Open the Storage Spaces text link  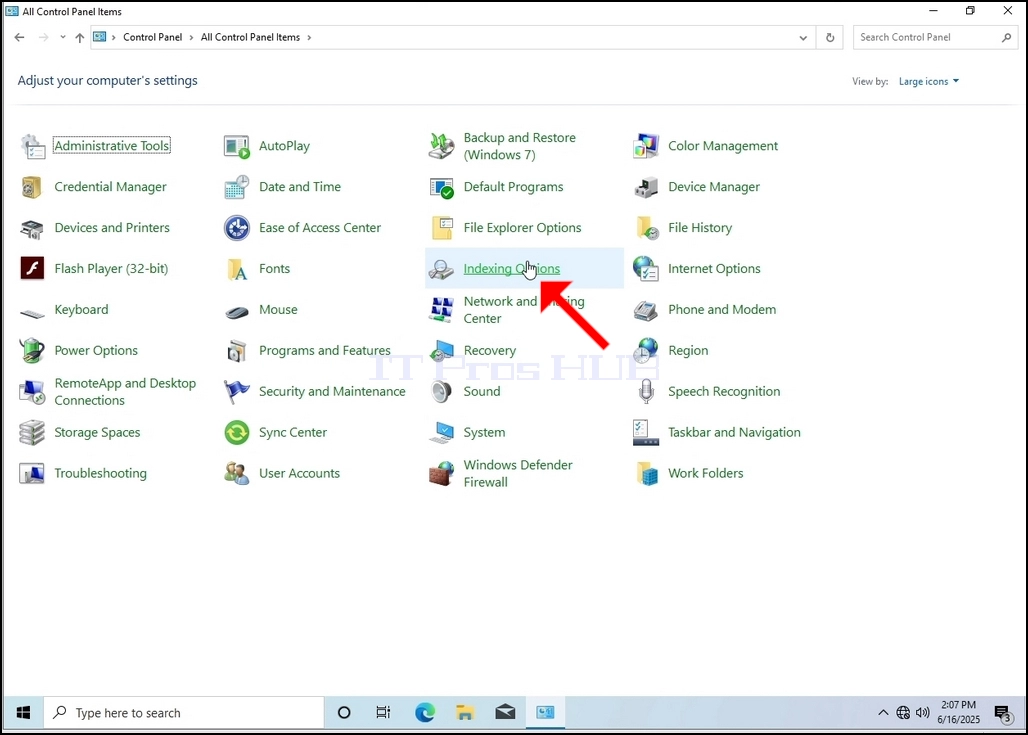click(97, 433)
